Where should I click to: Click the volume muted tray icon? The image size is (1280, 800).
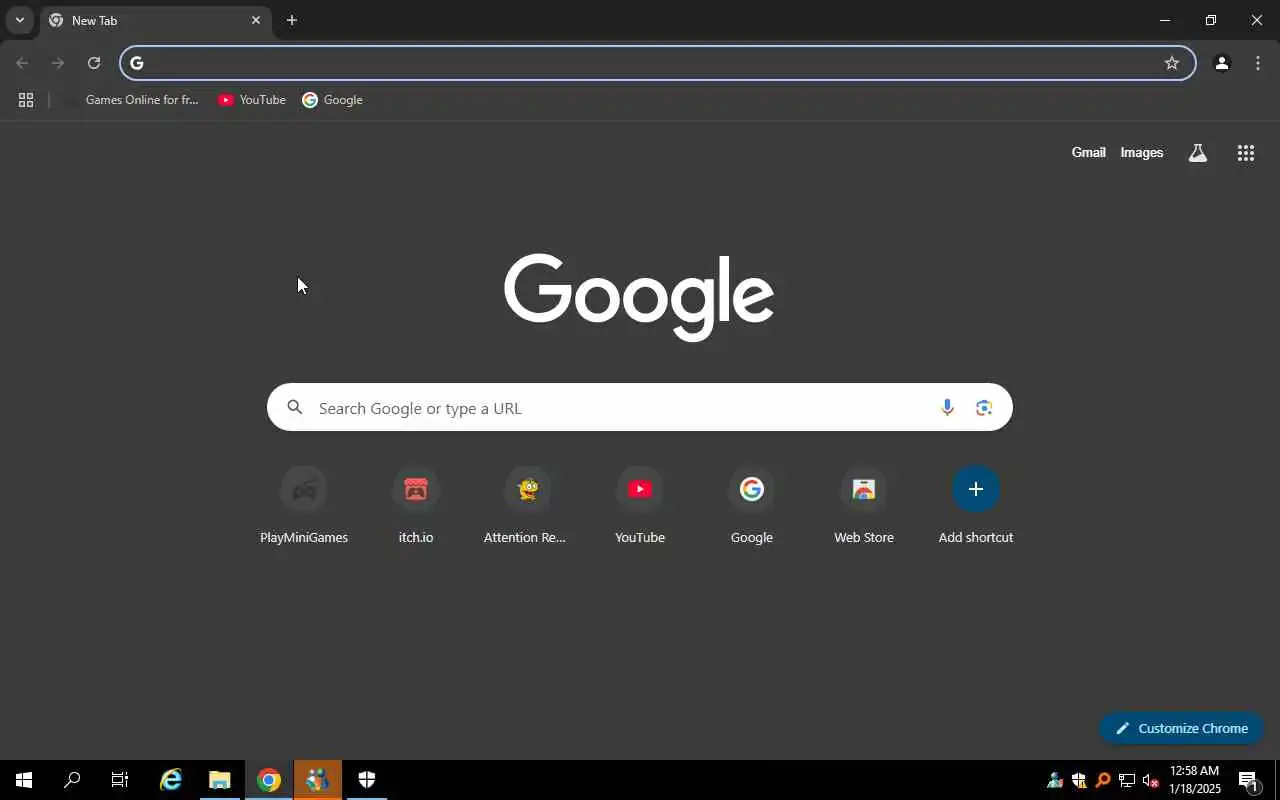point(1150,781)
